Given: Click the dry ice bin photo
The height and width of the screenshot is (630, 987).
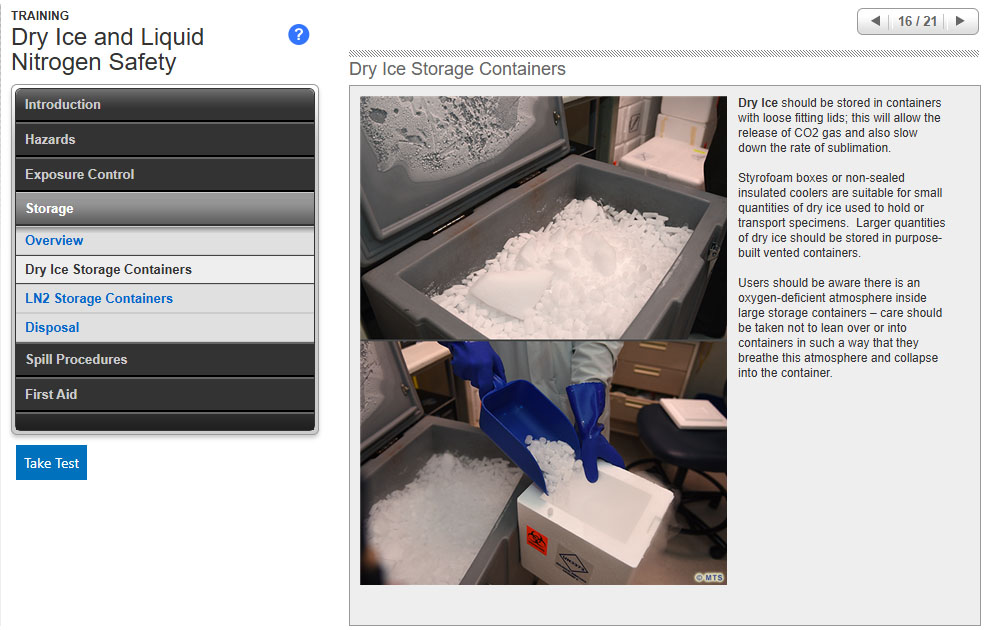Looking at the screenshot, I should (x=543, y=217).
